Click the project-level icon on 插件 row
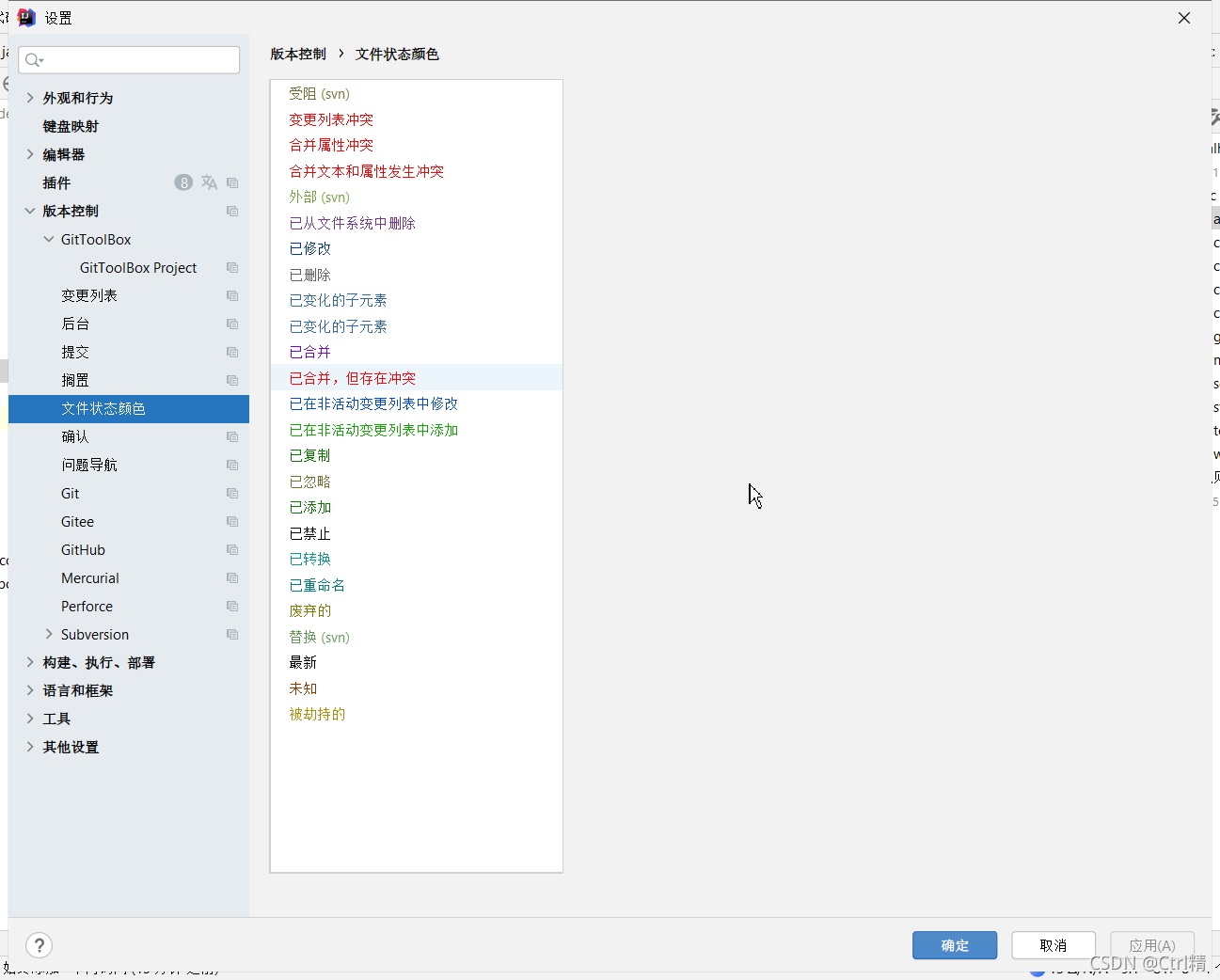 pyautogui.click(x=232, y=182)
